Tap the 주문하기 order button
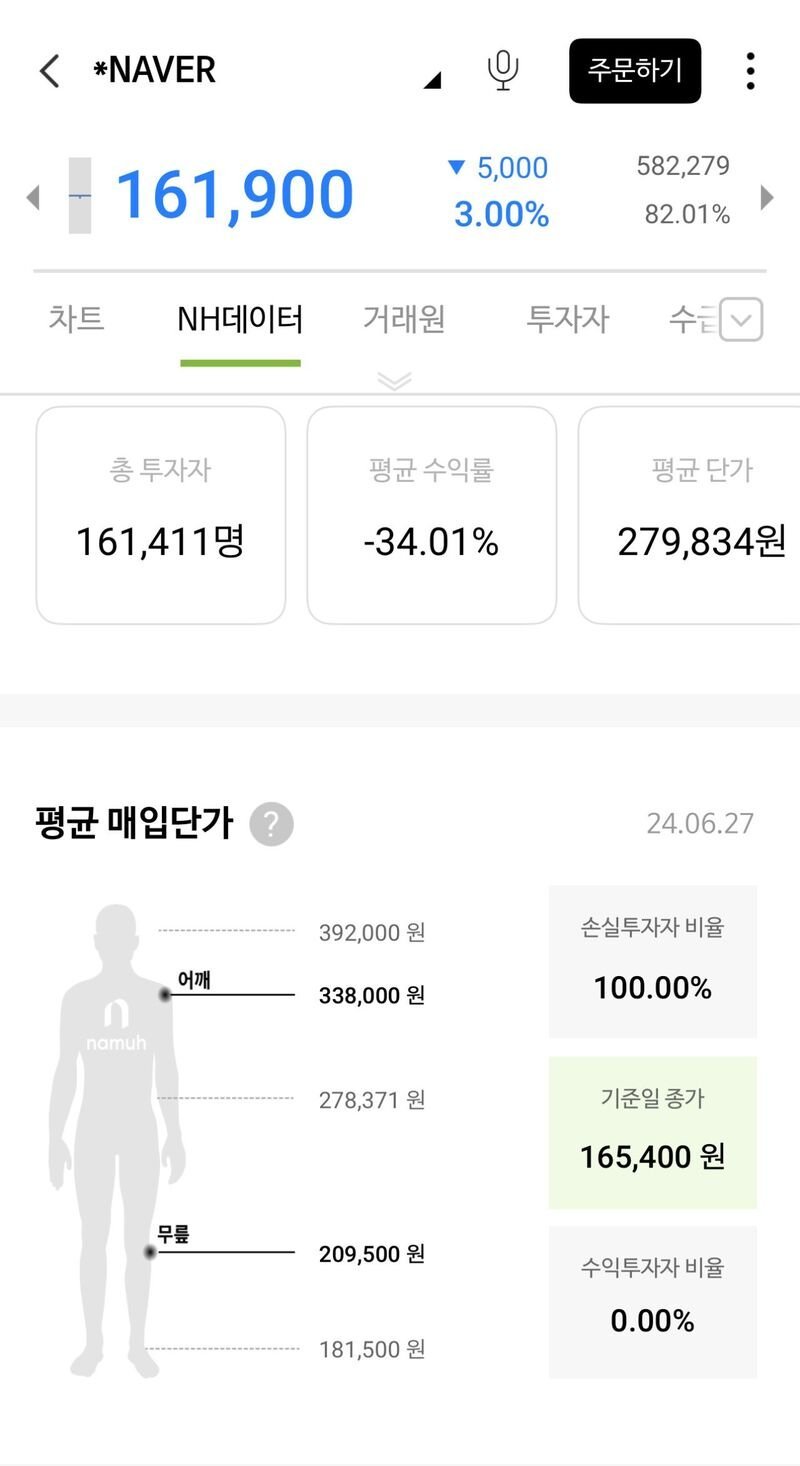The height and width of the screenshot is (1466, 800). 635,71
